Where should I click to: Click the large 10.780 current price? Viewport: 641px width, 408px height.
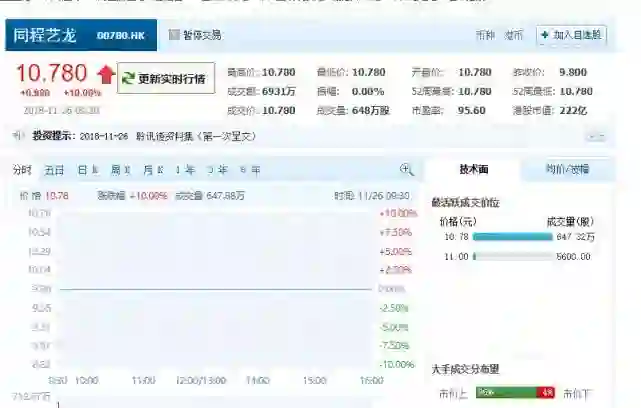click(52, 73)
